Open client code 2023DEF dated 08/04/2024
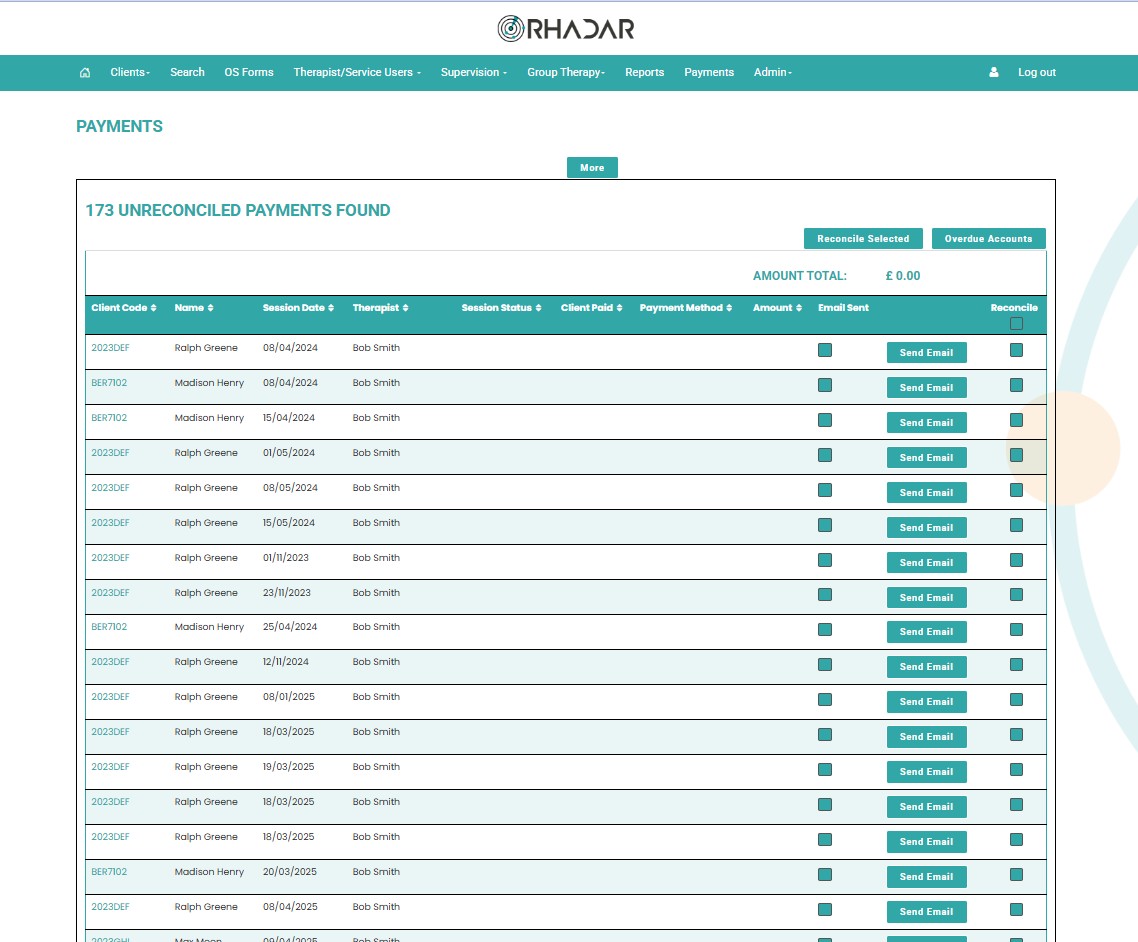The image size is (1138, 942). 110,348
